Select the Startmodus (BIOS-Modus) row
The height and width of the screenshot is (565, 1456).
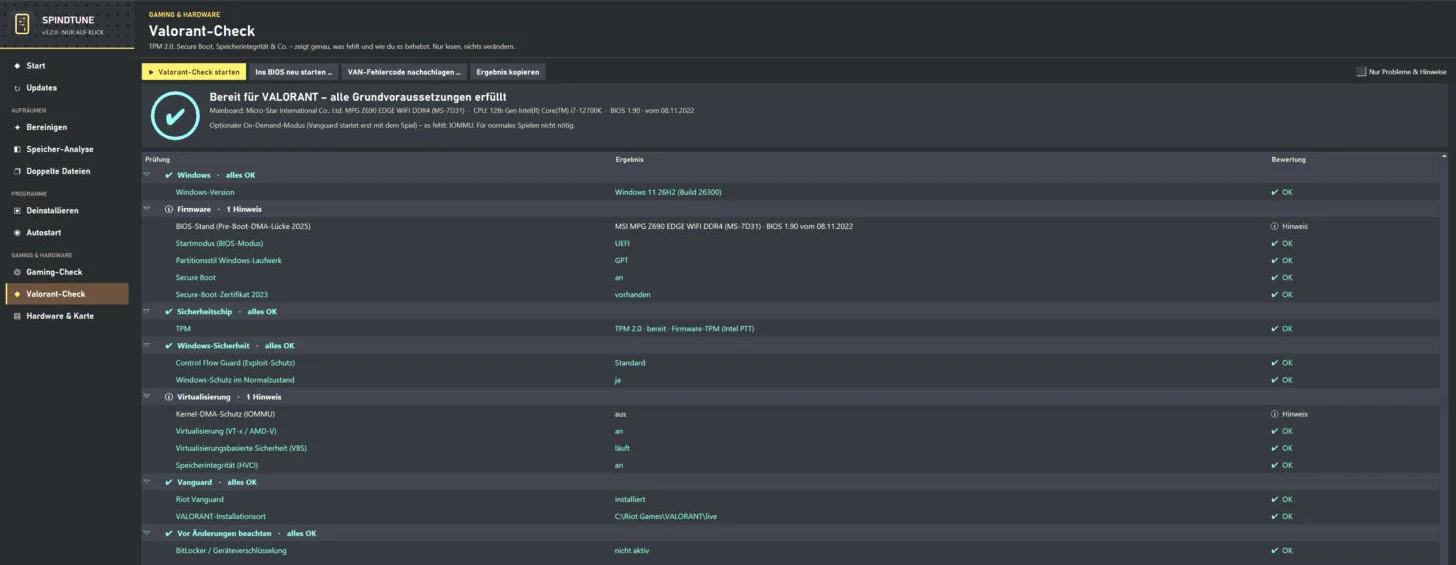(x=791, y=243)
